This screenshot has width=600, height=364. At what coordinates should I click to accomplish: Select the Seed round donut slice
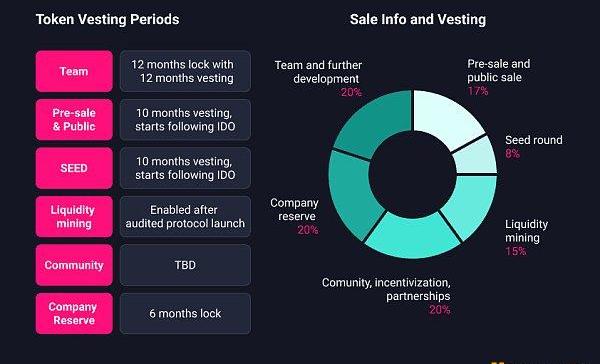coord(474,157)
